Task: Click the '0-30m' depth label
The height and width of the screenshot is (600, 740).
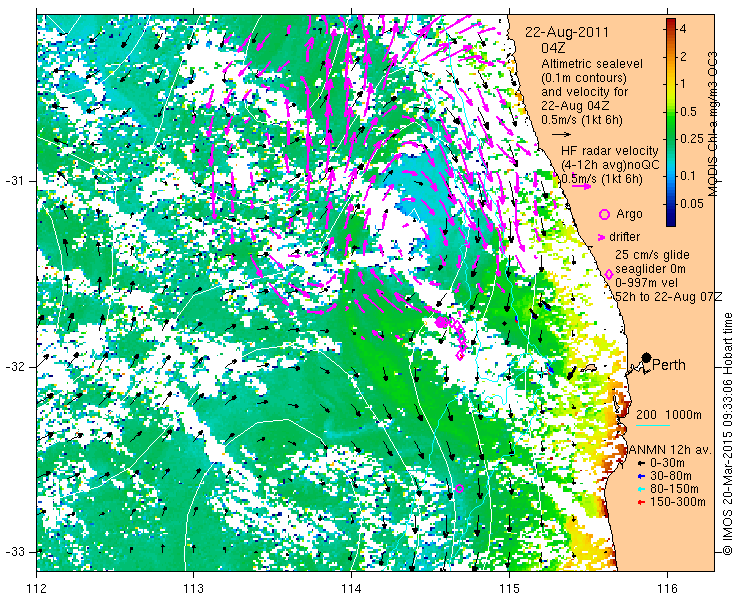Action: point(667,464)
